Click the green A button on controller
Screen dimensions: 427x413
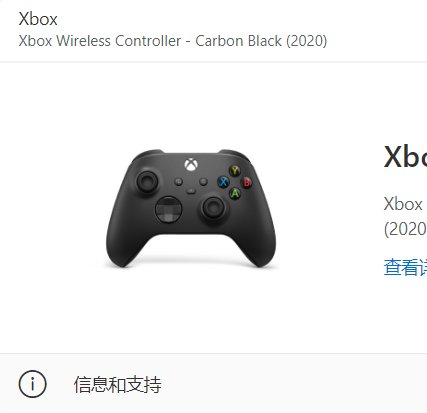point(235,193)
